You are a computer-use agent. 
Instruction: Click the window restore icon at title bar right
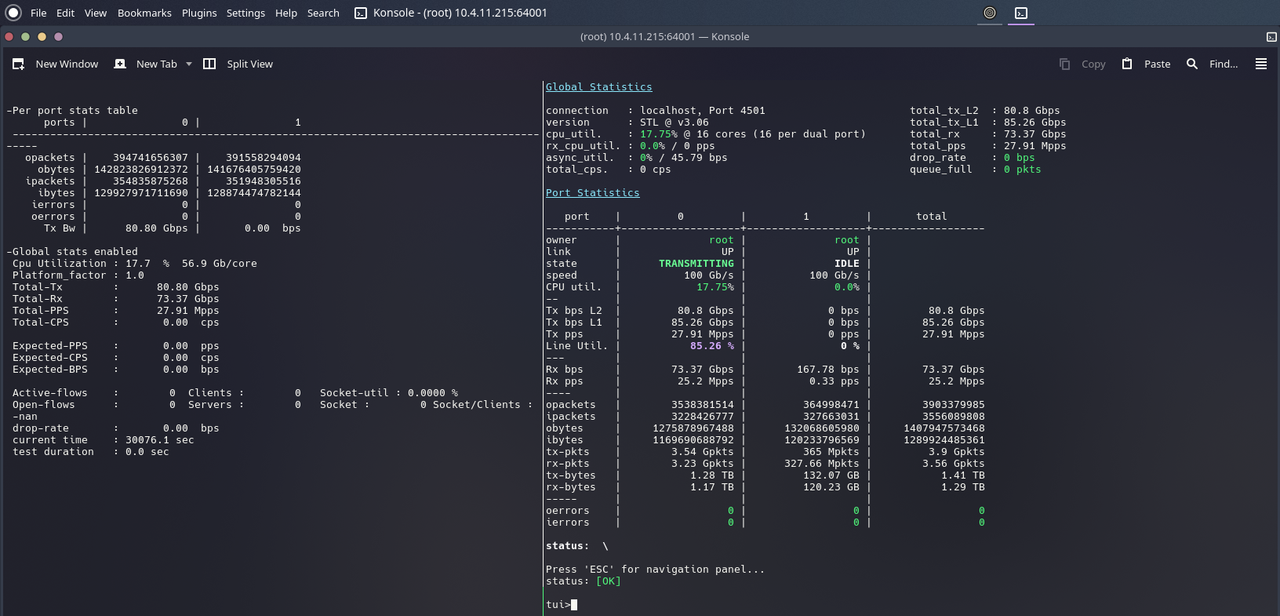(x=1271, y=37)
